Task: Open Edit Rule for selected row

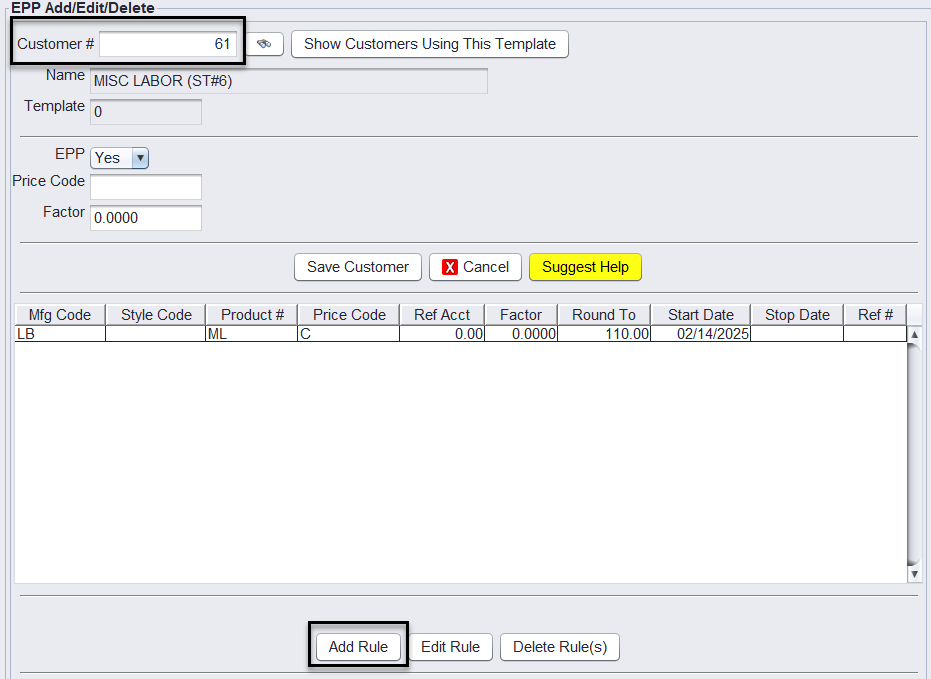Action: pos(450,647)
